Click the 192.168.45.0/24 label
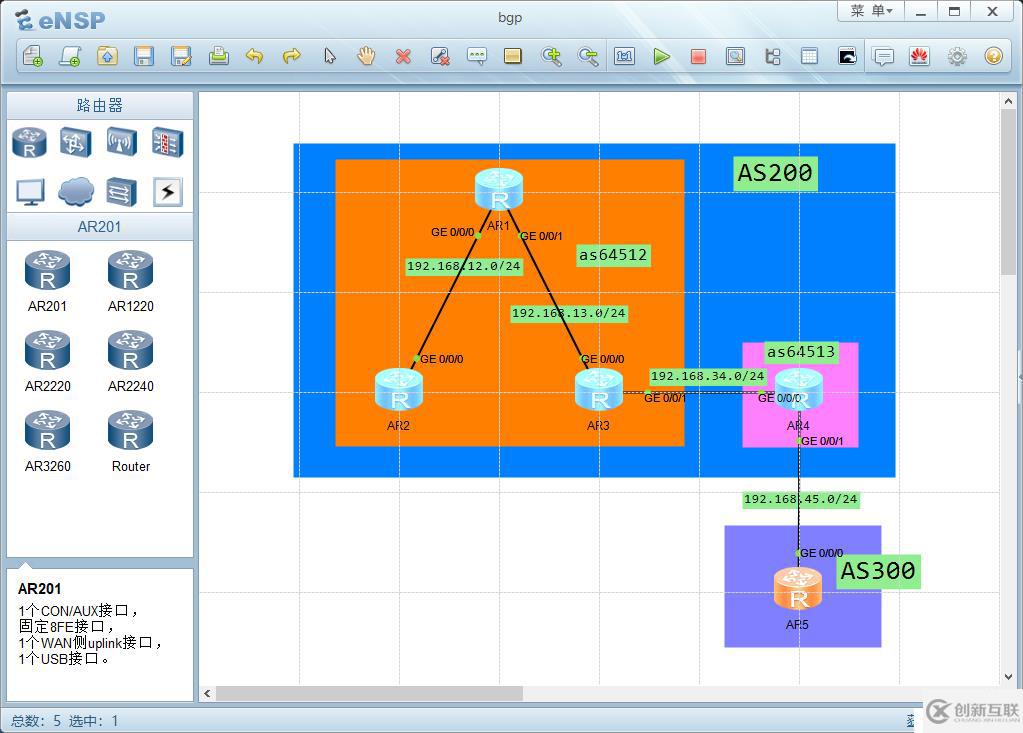The height and width of the screenshot is (733, 1023). point(801,500)
